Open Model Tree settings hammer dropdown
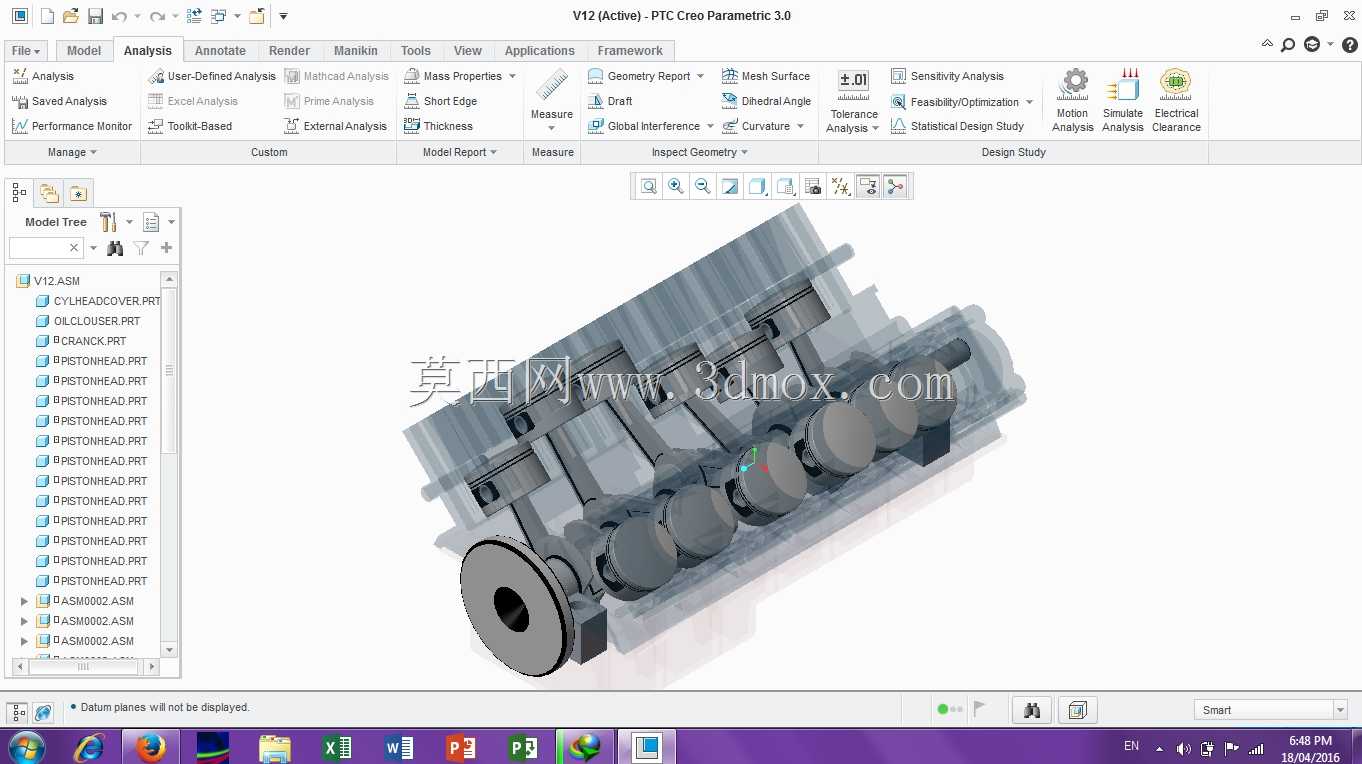 tap(129, 222)
